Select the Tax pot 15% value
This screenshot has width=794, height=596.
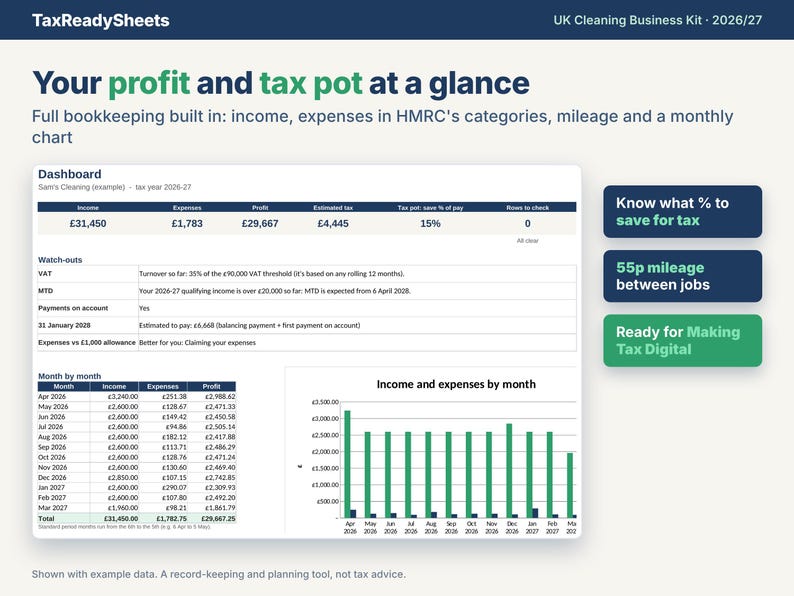430,223
